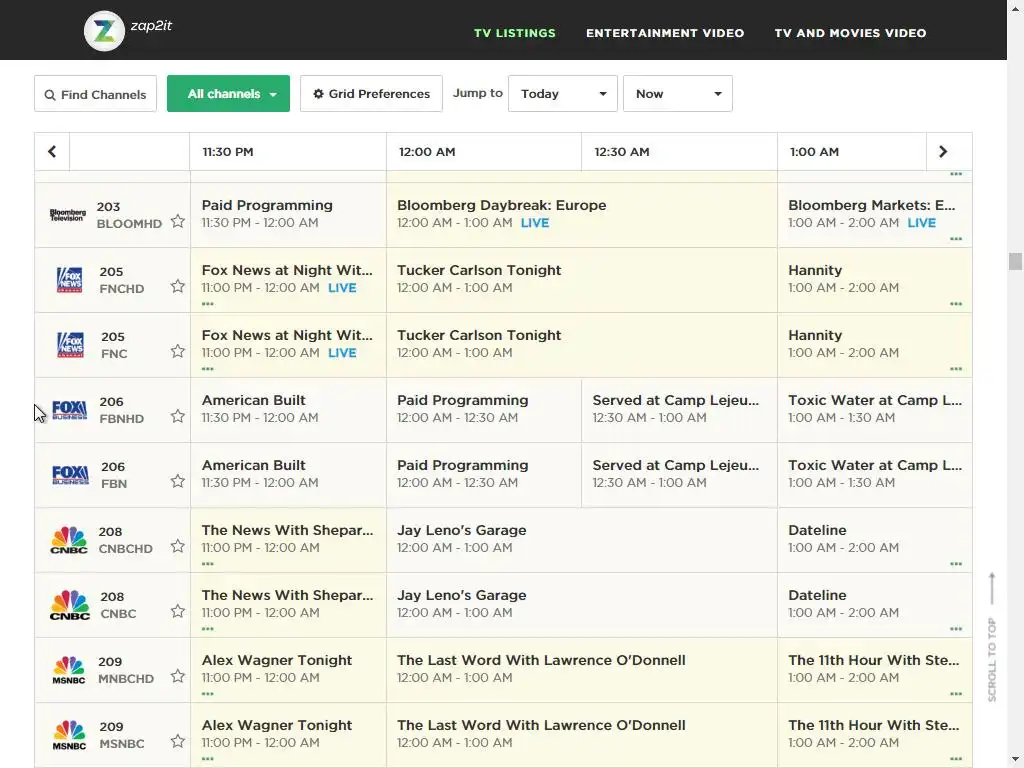
Task: Open Served at Camp Lejeune on FBN
Action: tap(679, 475)
